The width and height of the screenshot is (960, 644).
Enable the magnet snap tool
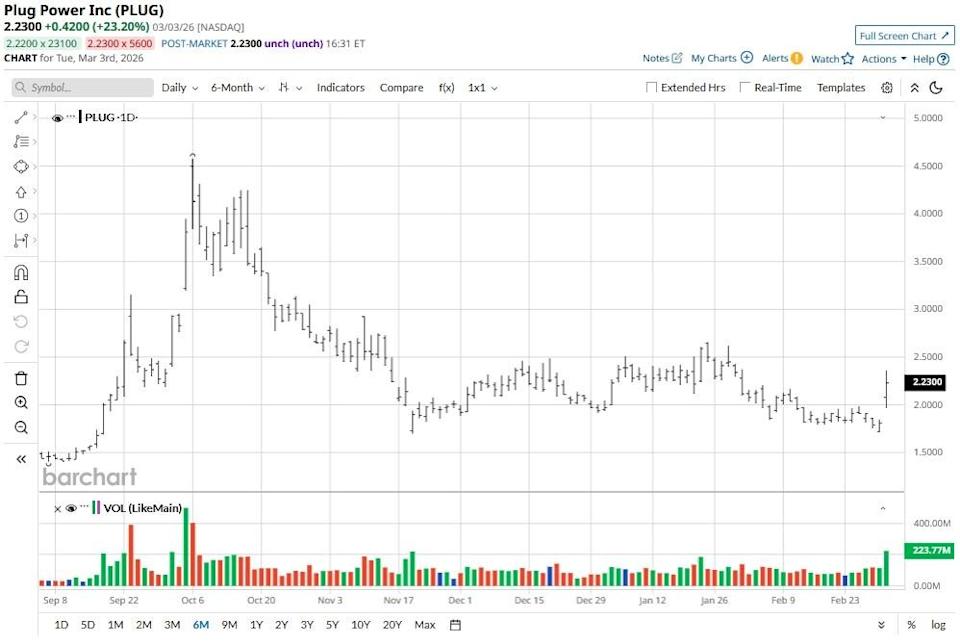pos(21,272)
